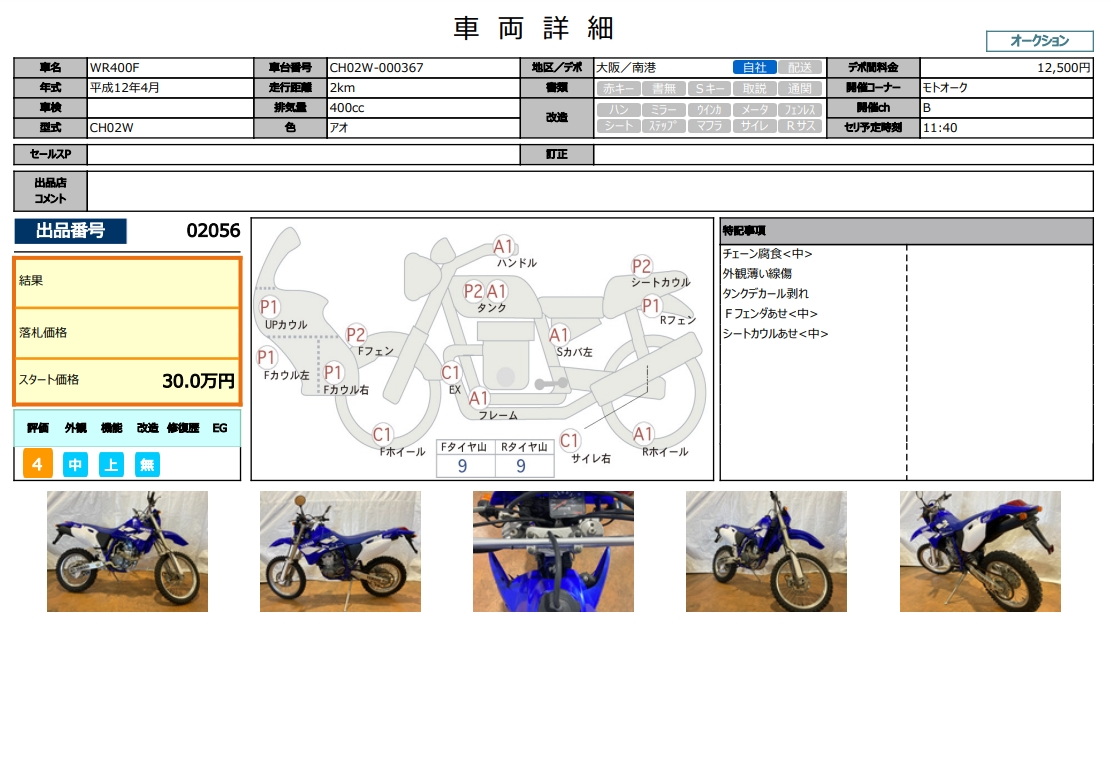
Task: Click the P2 marker on Fフェン
Action: point(356,335)
